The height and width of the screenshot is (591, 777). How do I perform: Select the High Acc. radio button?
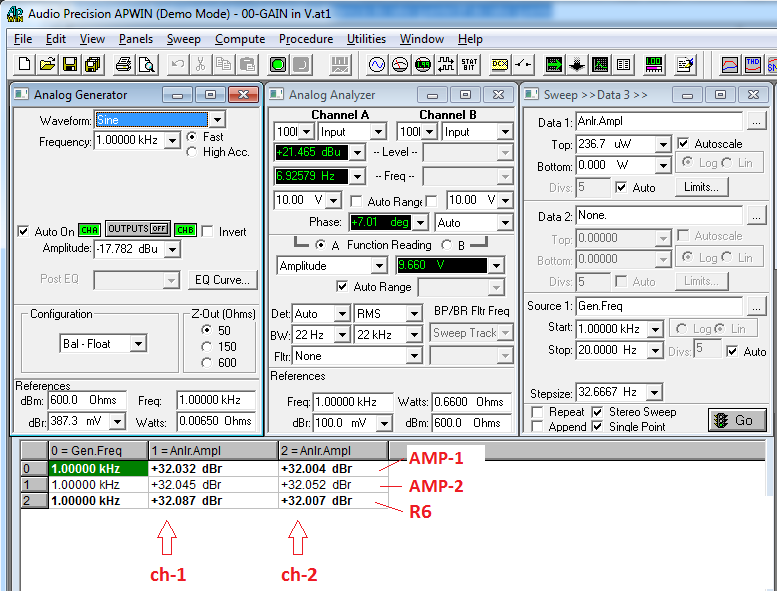pyautogui.click(x=192, y=152)
